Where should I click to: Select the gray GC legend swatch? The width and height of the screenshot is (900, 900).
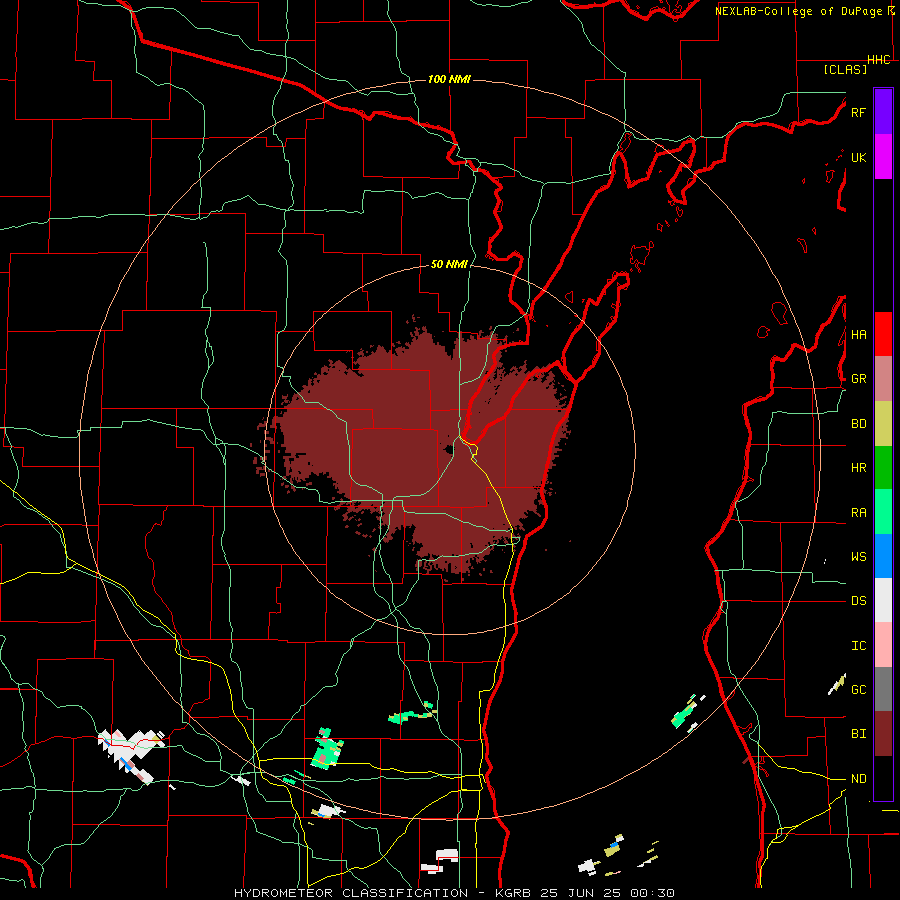(883, 689)
